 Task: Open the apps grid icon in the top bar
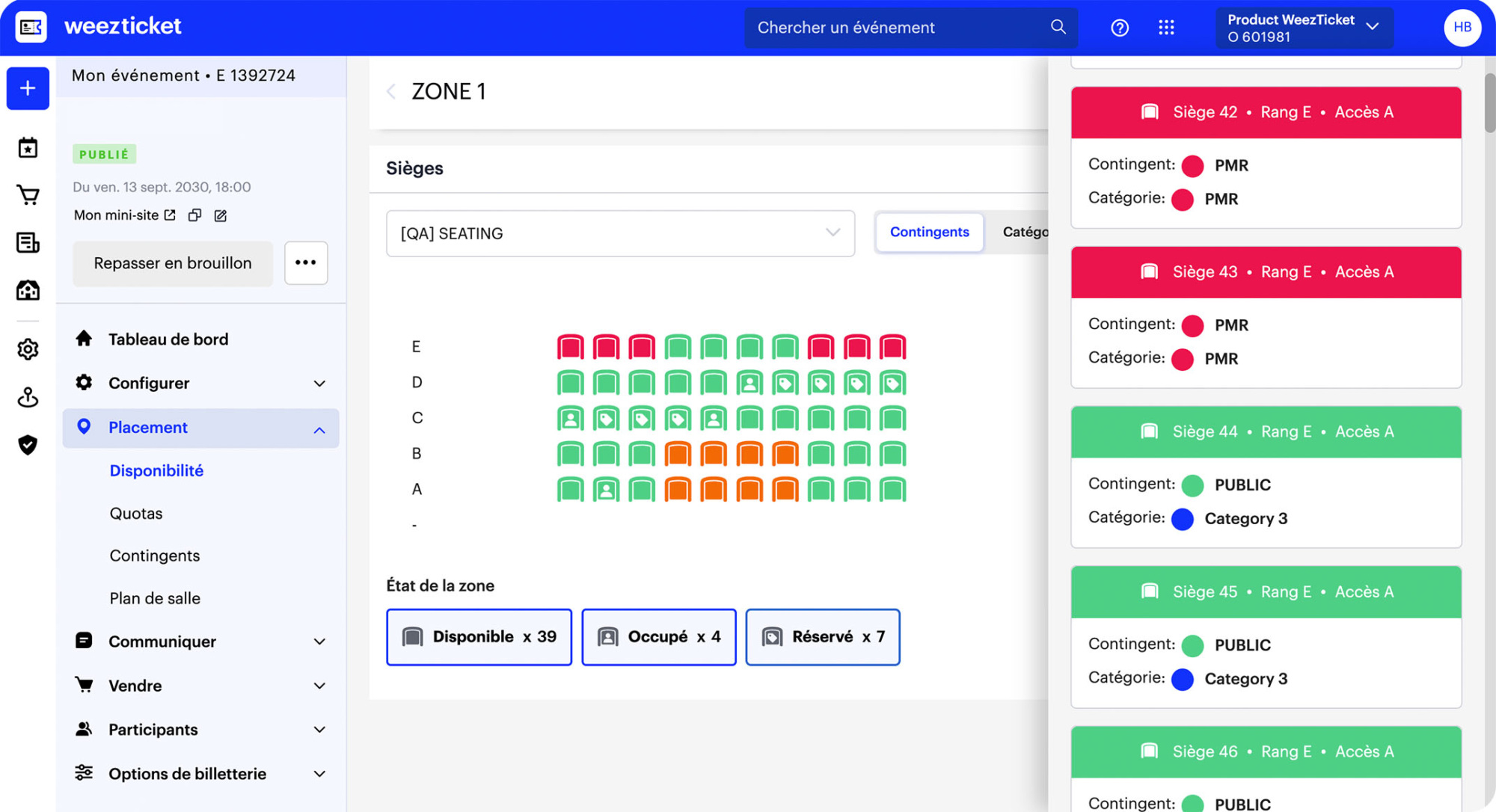pyautogui.click(x=1166, y=27)
